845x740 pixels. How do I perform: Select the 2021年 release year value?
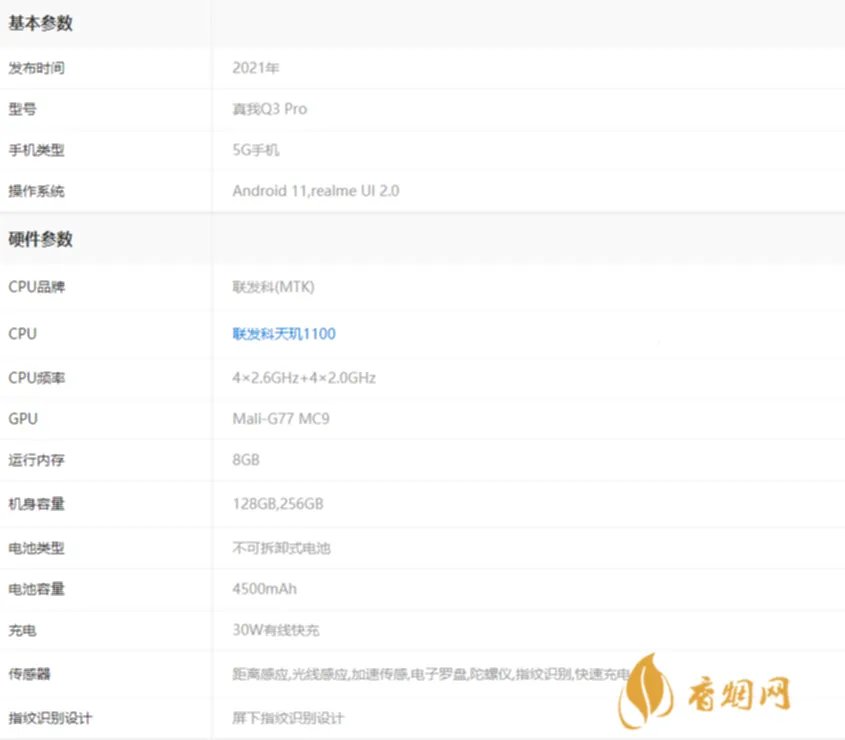click(x=250, y=68)
